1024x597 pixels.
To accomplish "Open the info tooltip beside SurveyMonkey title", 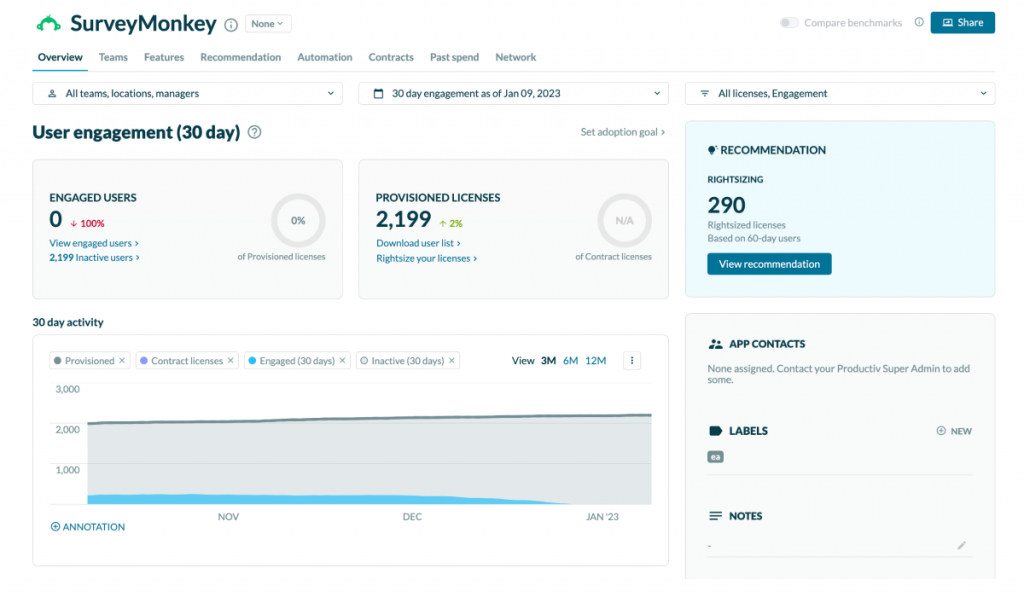I will (230, 23).
